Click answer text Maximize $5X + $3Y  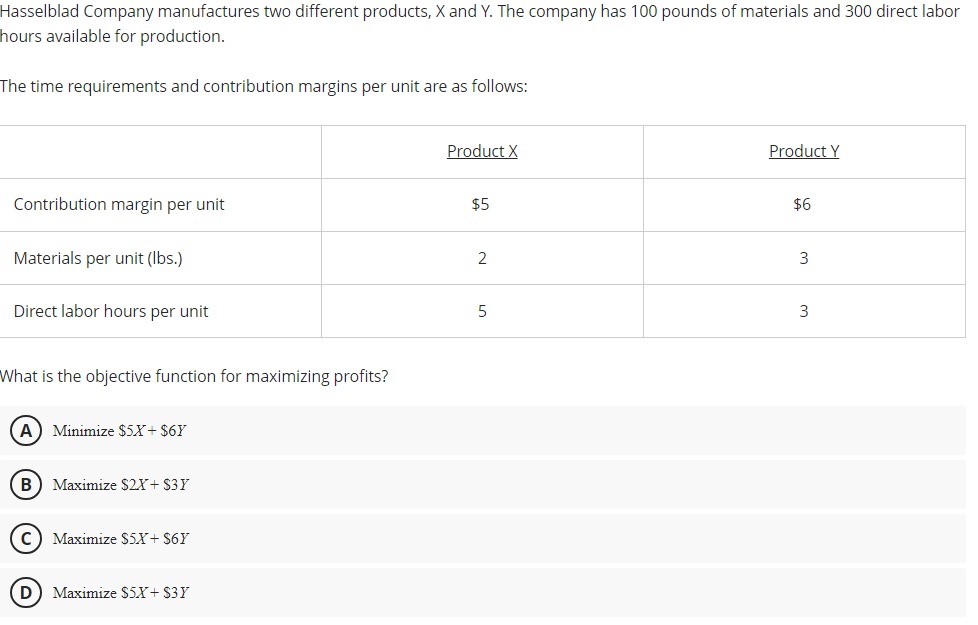click(x=120, y=593)
